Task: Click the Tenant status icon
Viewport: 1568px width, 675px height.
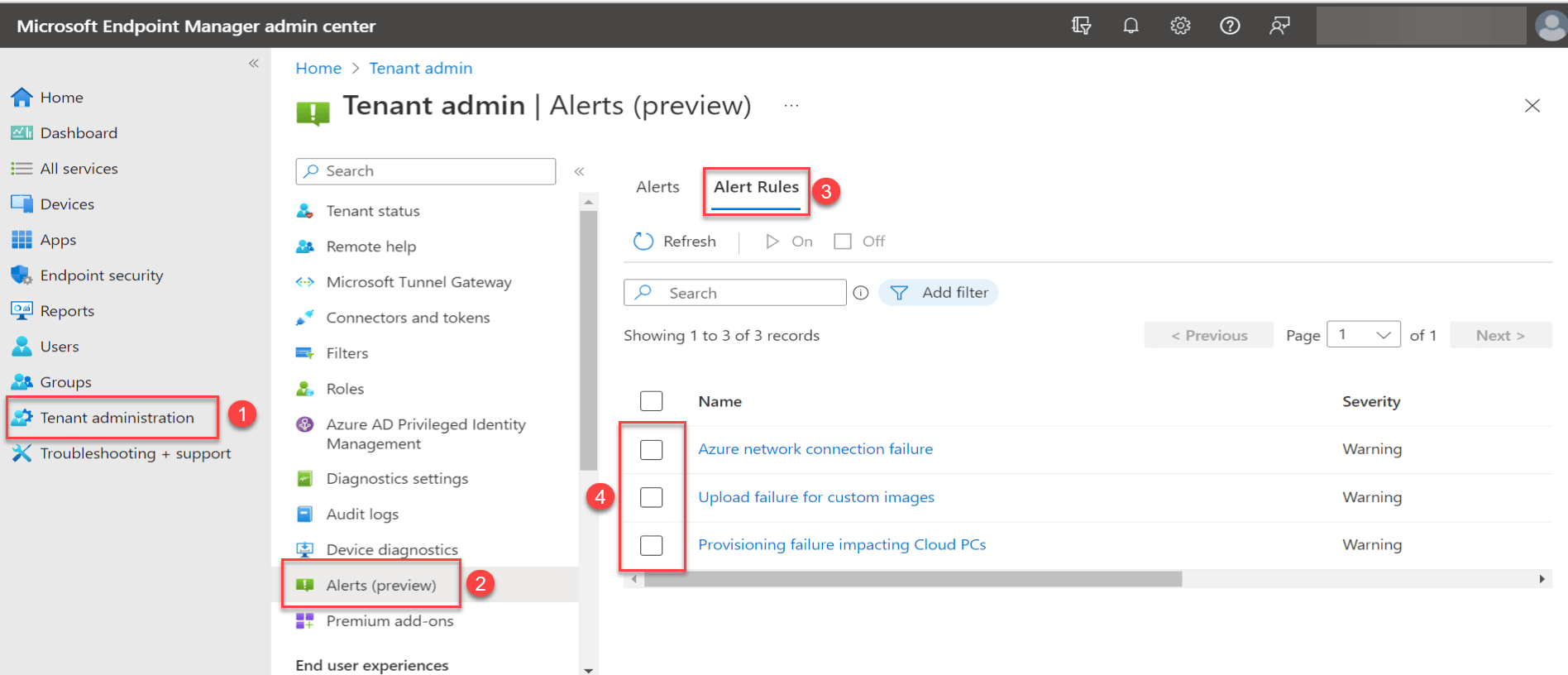Action: tap(304, 211)
